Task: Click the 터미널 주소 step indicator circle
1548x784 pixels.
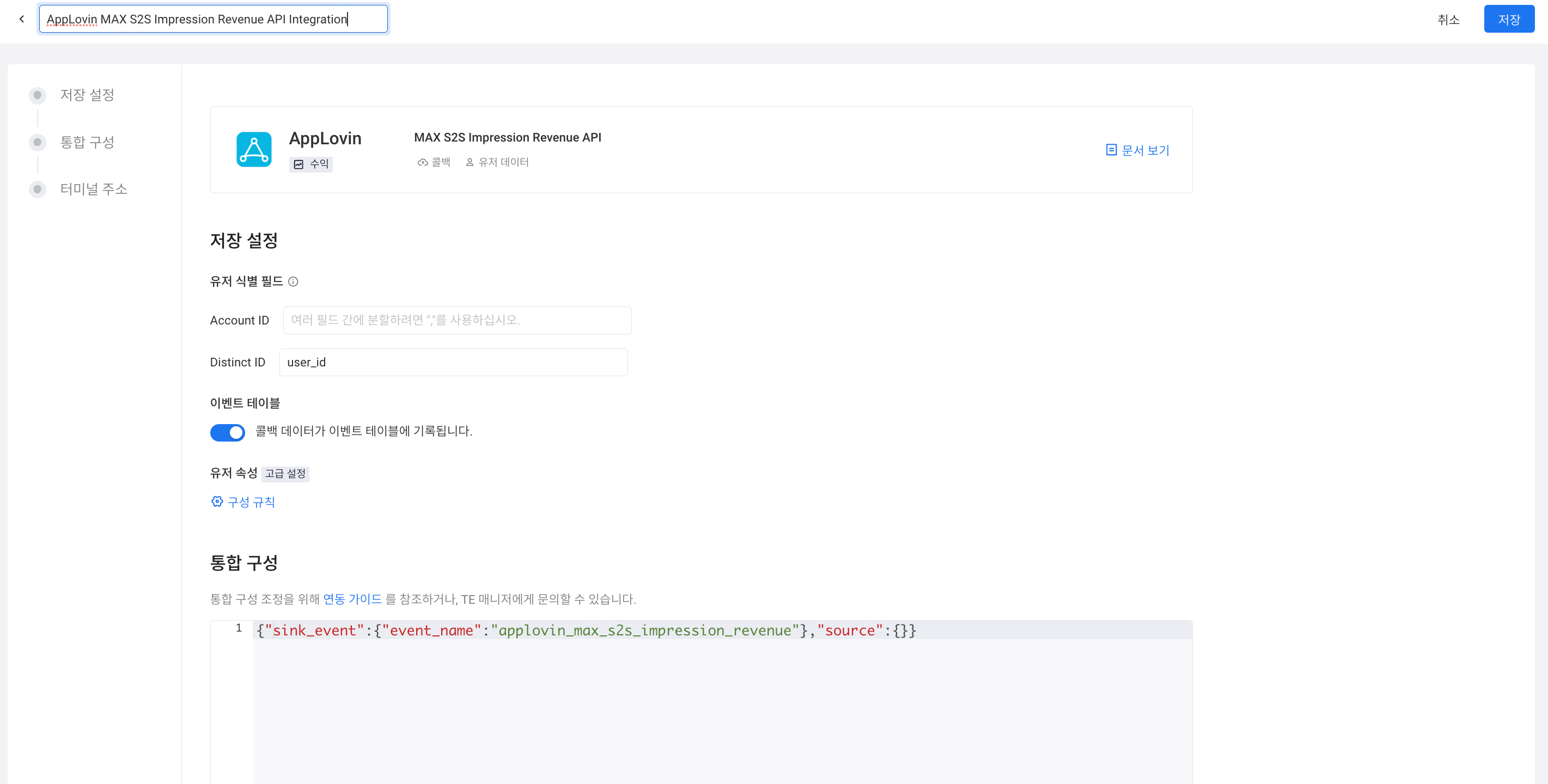Action: point(38,189)
